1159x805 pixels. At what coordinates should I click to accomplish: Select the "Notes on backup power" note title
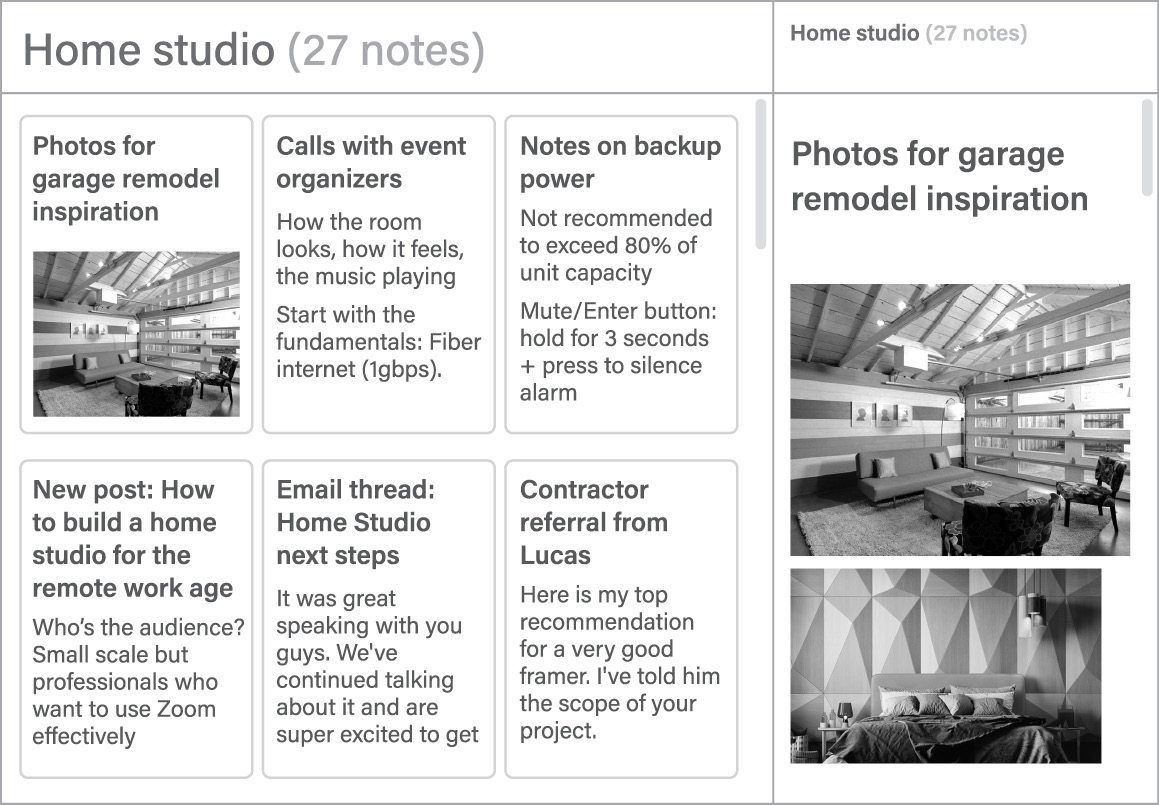[620, 162]
